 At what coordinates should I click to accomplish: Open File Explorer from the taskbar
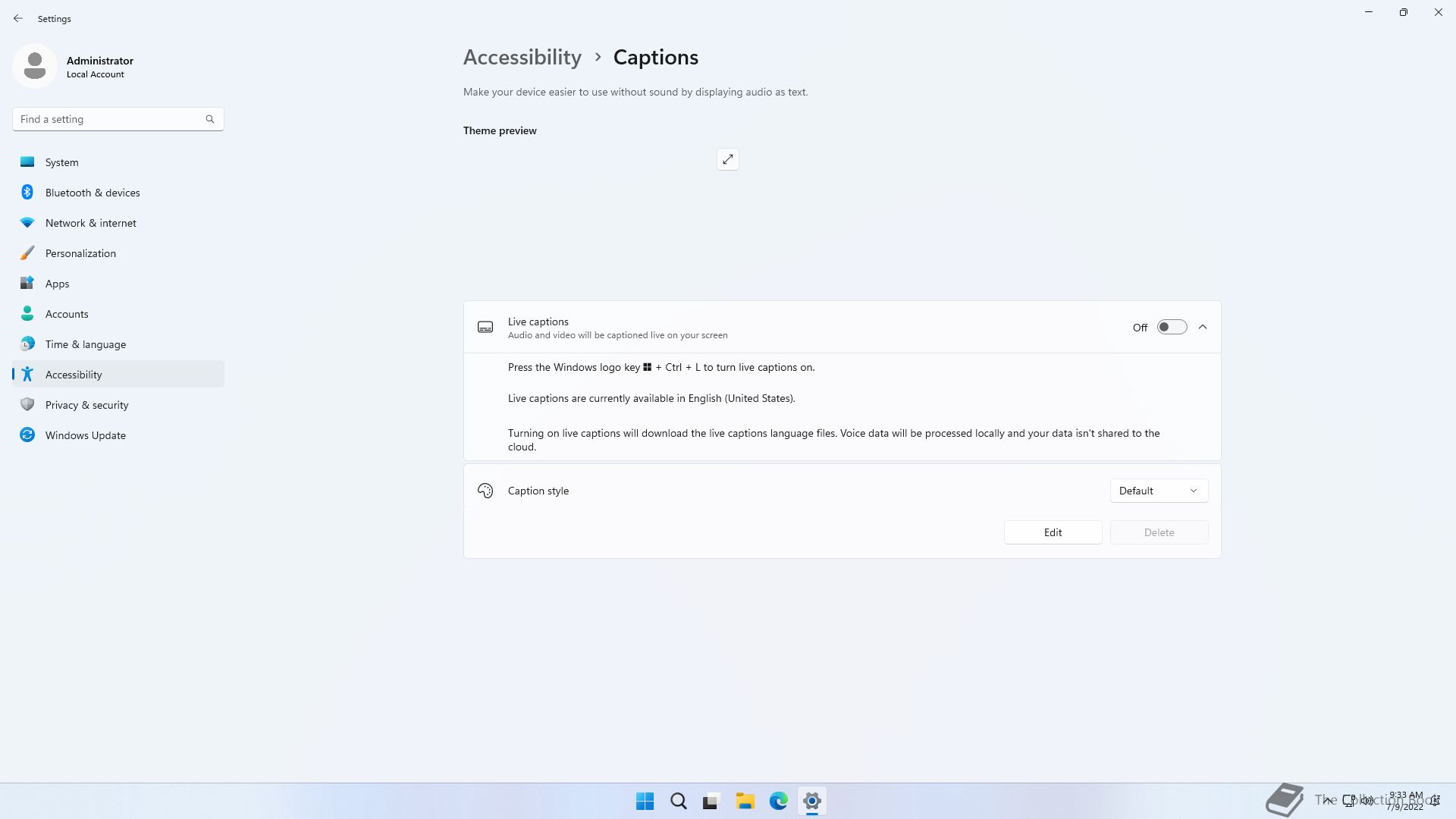pyautogui.click(x=745, y=801)
